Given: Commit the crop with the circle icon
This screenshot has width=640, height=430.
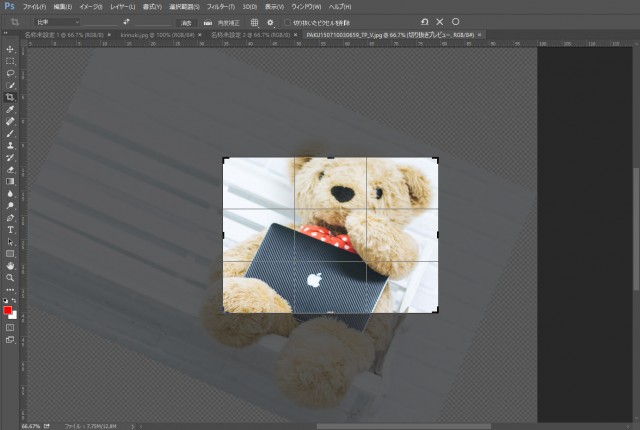Looking at the screenshot, I should point(456,21).
